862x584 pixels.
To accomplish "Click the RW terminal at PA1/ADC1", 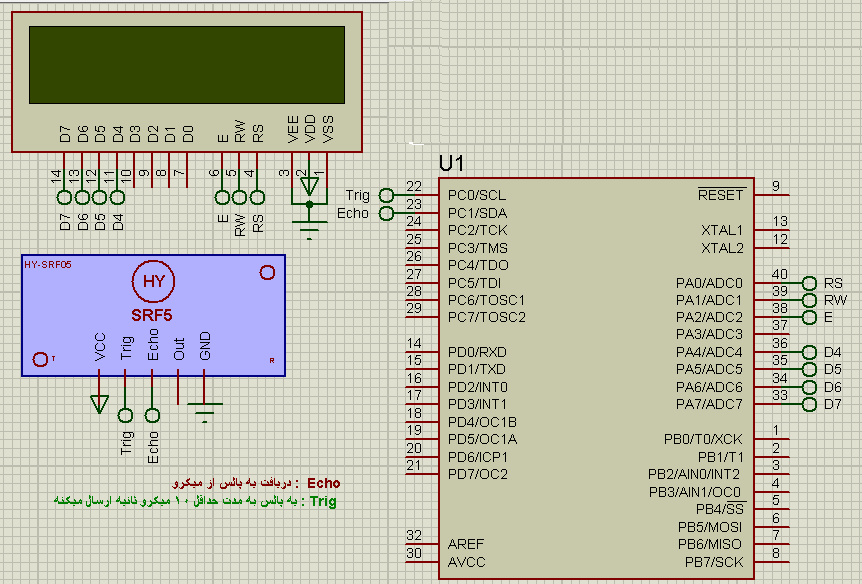I will pyautogui.click(x=809, y=300).
